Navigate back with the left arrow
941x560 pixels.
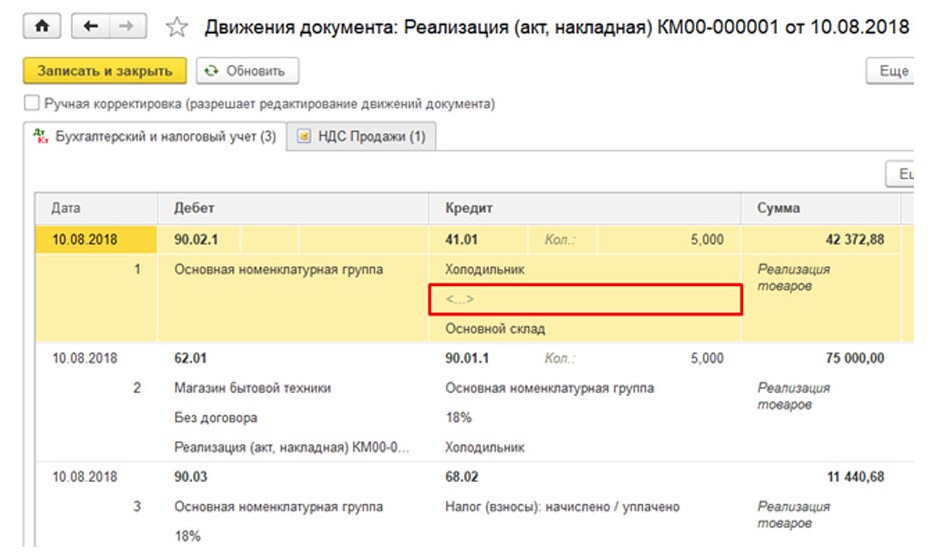point(91,26)
